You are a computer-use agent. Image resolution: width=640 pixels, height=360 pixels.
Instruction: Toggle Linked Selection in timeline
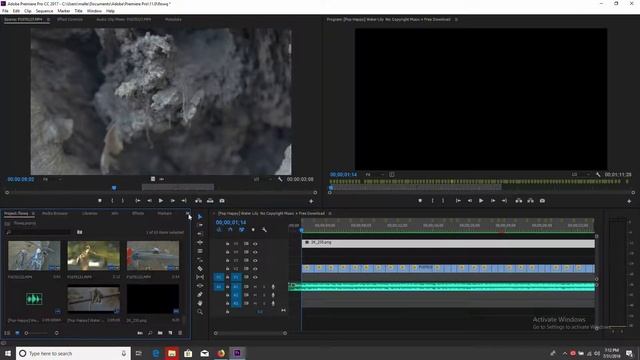click(242, 230)
